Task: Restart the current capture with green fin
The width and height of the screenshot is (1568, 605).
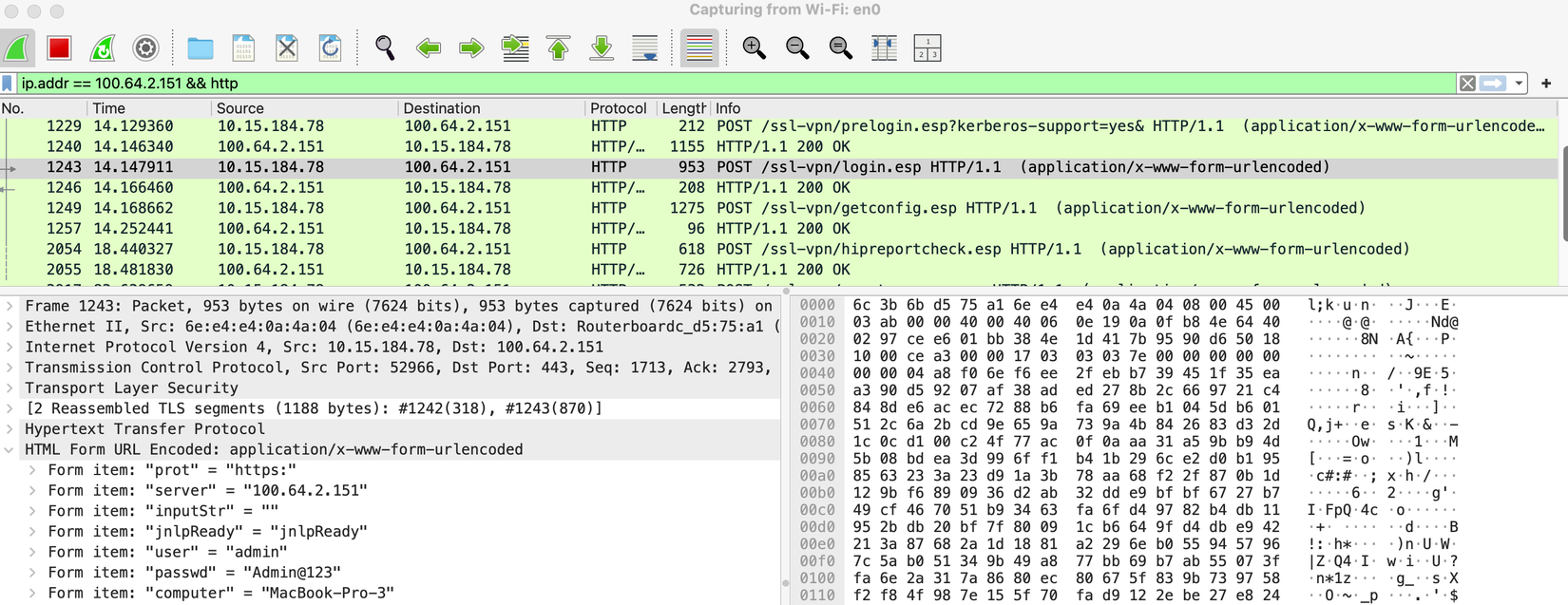Action: [x=103, y=47]
